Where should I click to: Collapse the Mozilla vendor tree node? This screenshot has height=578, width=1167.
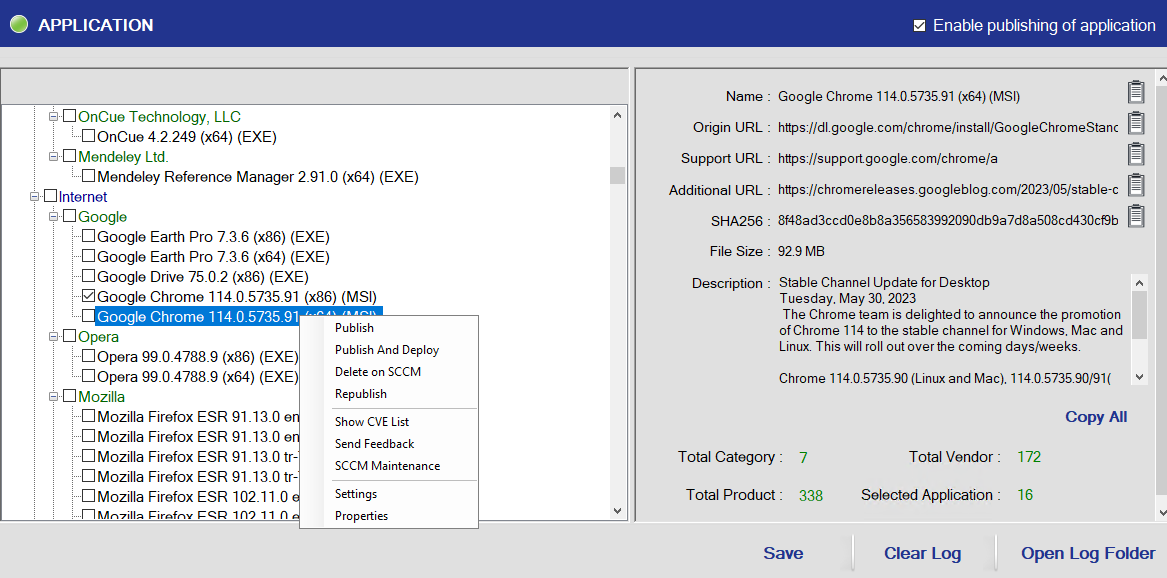(55, 397)
